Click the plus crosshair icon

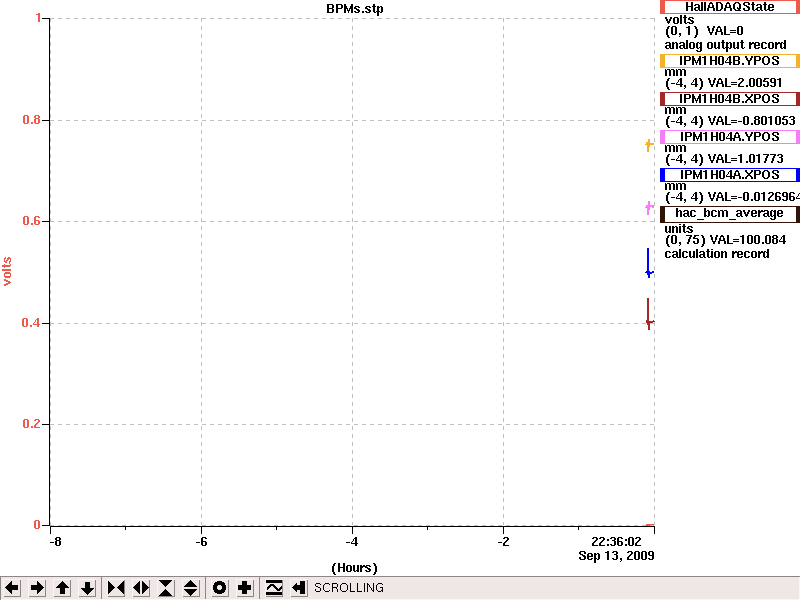[x=244, y=588]
